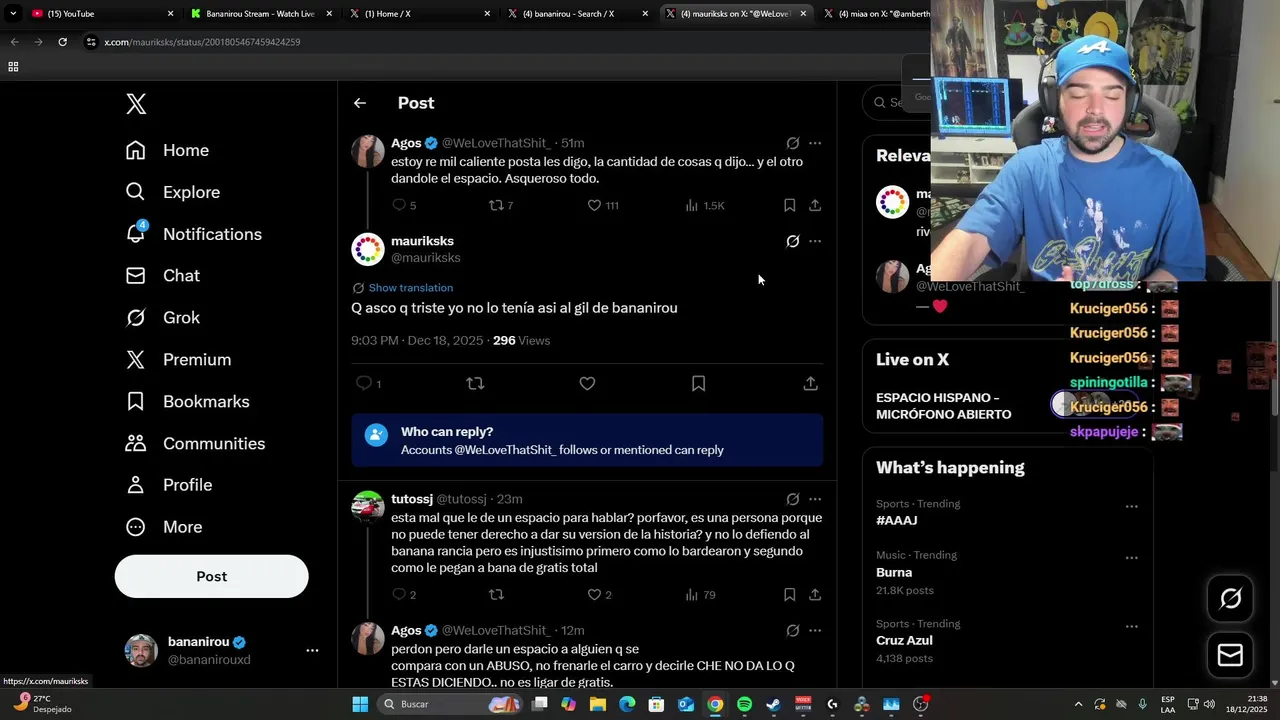Viewport: 1280px width, 720px height.
Task: Open Premium in the sidebar
Action: (x=178, y=360)
